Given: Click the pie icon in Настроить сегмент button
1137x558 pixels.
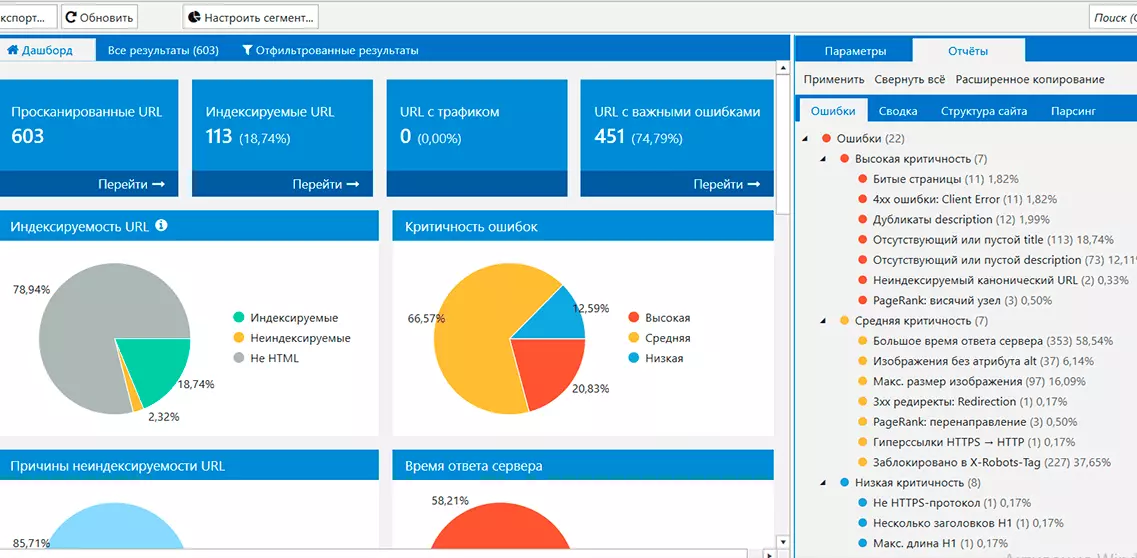Looking at the screenshot, I should (194, 17).
